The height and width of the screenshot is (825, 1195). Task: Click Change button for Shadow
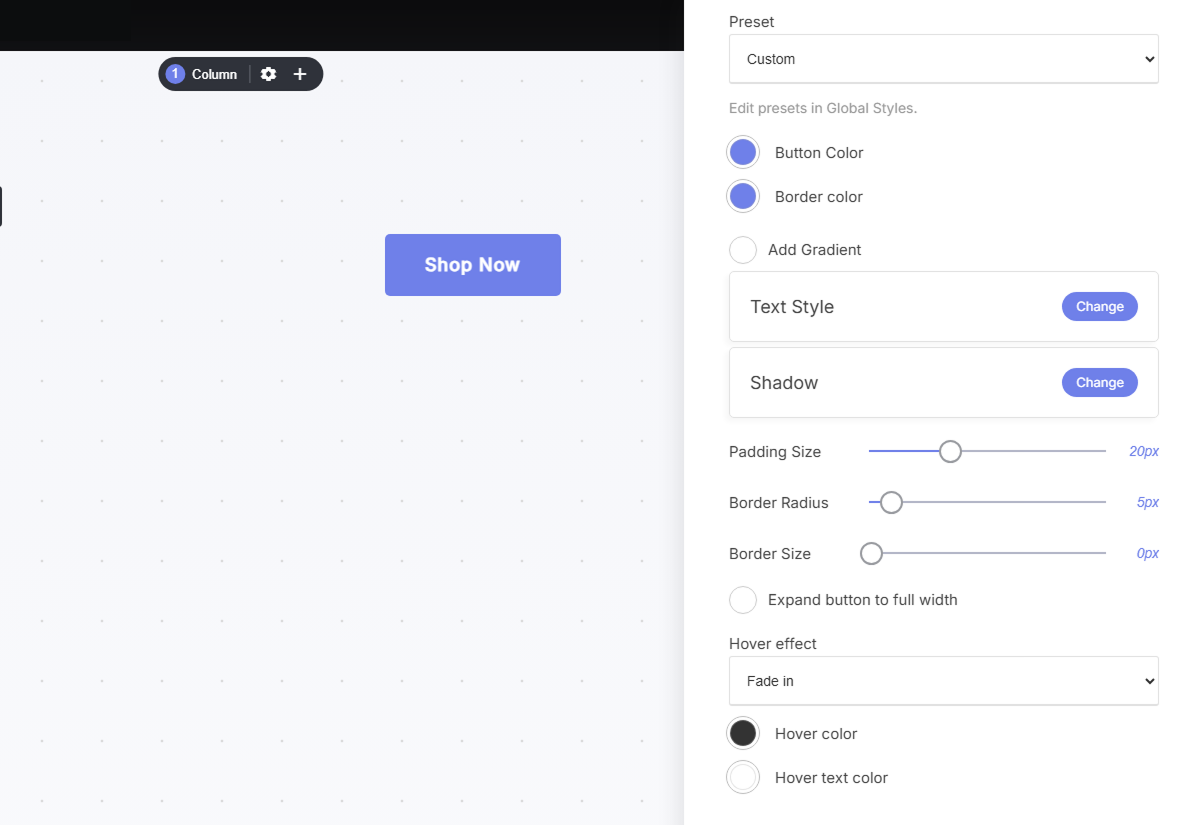click(x=1100, y=382)
